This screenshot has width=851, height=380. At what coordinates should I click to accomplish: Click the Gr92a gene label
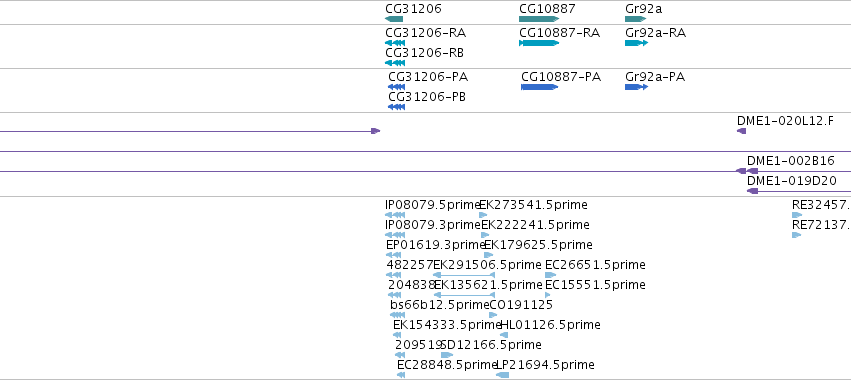pyautogui.click(x=644, y=9)
